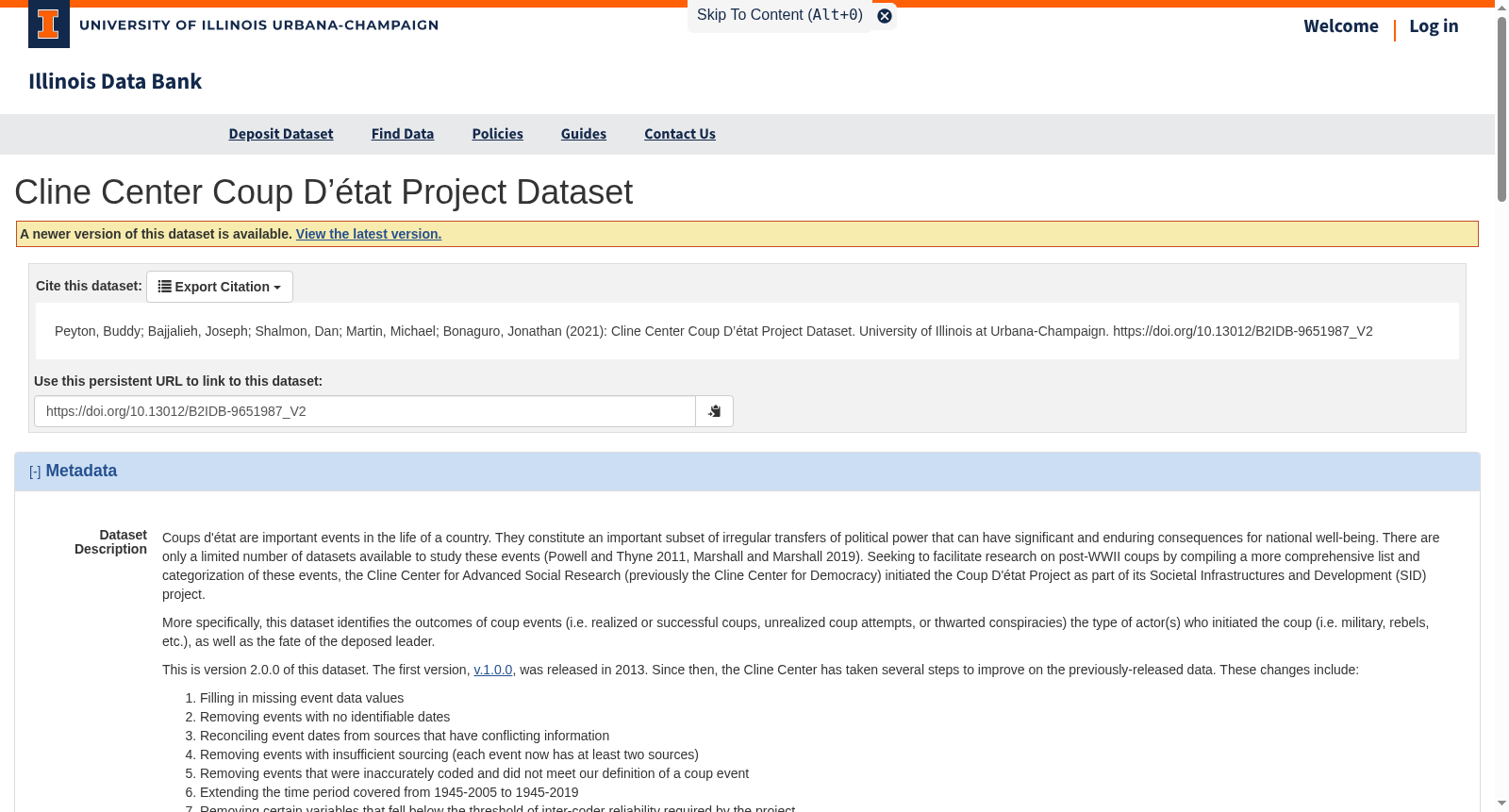1509x812 pixels.
Task: Go to Find Data
Action: pyautogui.click(x=403, y=134)
